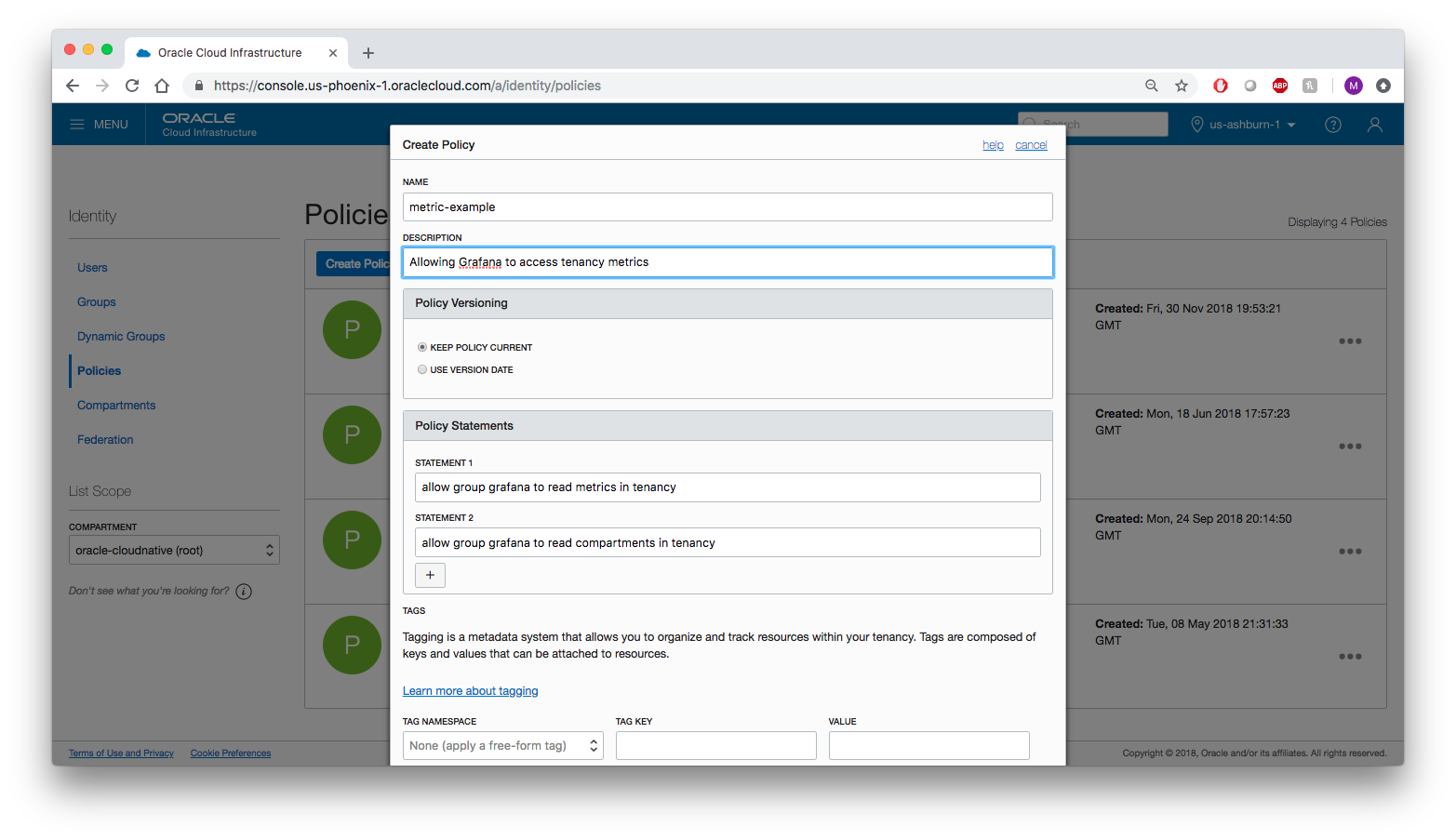This screenshot has height=840, width=1456.
Task: Open the COMPARTMENT dropdown showing oracle-cloudnative (root)
Action: point(173,550)
